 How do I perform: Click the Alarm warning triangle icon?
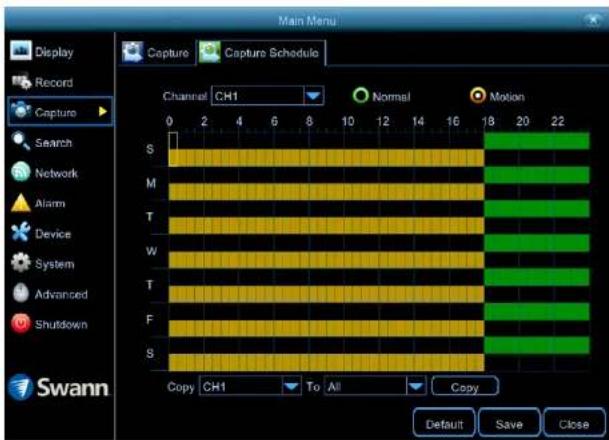tap(21, 203)
